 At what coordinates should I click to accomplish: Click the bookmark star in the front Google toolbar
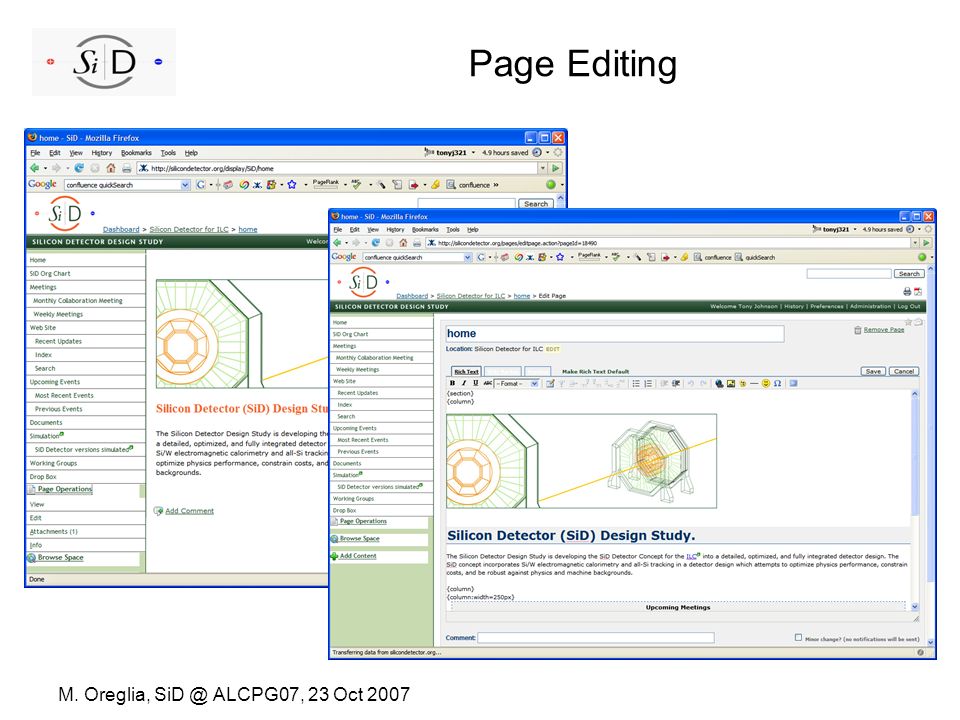pyautogui.click(x=560, y=257)
